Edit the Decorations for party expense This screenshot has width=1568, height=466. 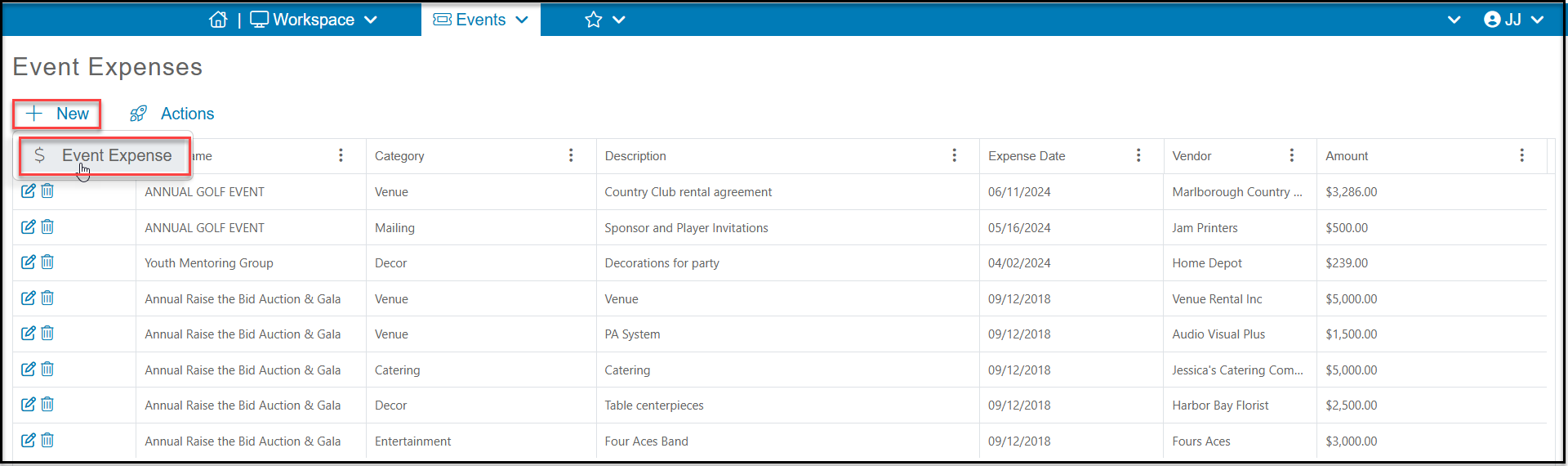coord(29,262)
